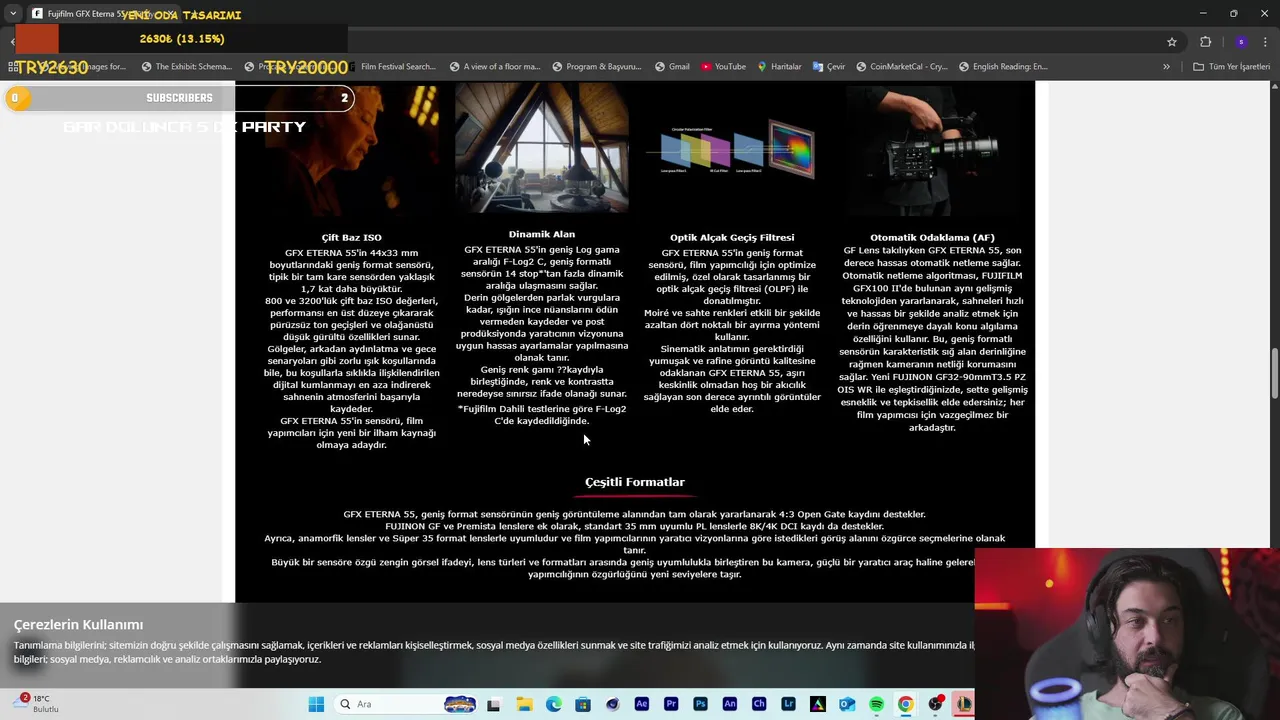The height and width of the screenshot is (720, 1280).
Task: Open the Chrome profile avatar
Action: (x=1241, y=42)
